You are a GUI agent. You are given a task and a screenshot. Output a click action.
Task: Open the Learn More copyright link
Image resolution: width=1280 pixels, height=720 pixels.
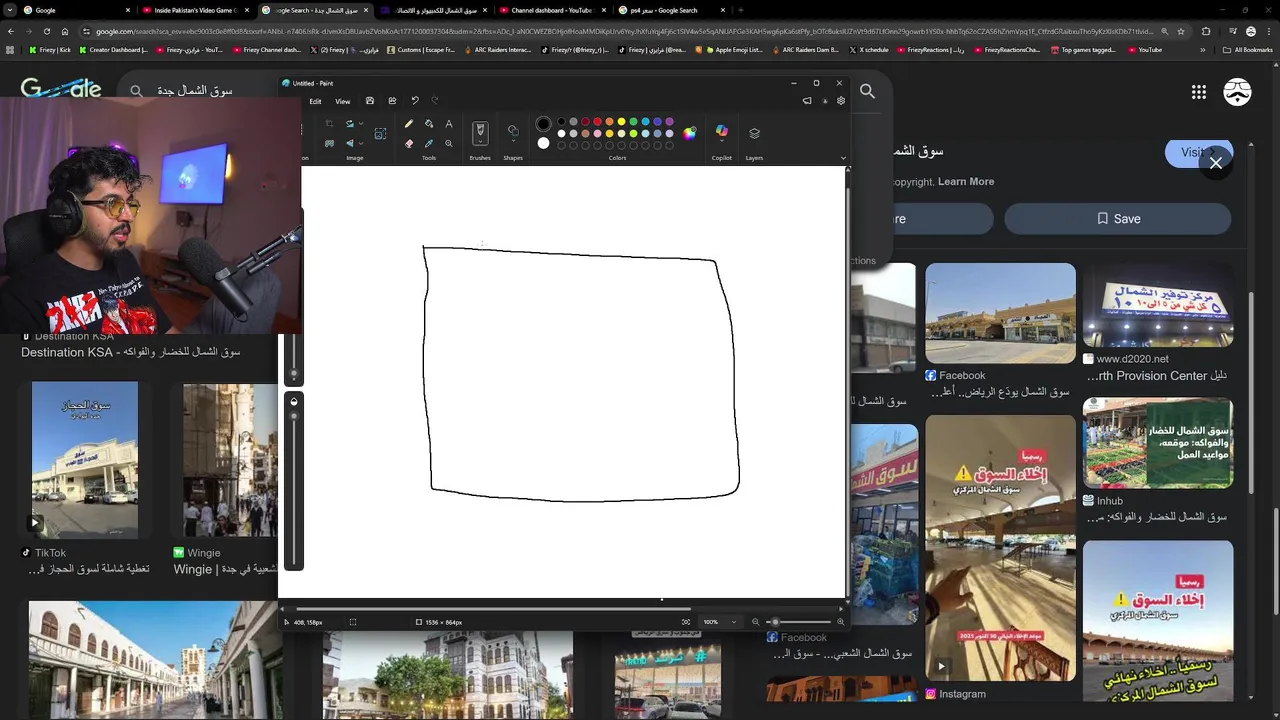[x=966, y=182]
